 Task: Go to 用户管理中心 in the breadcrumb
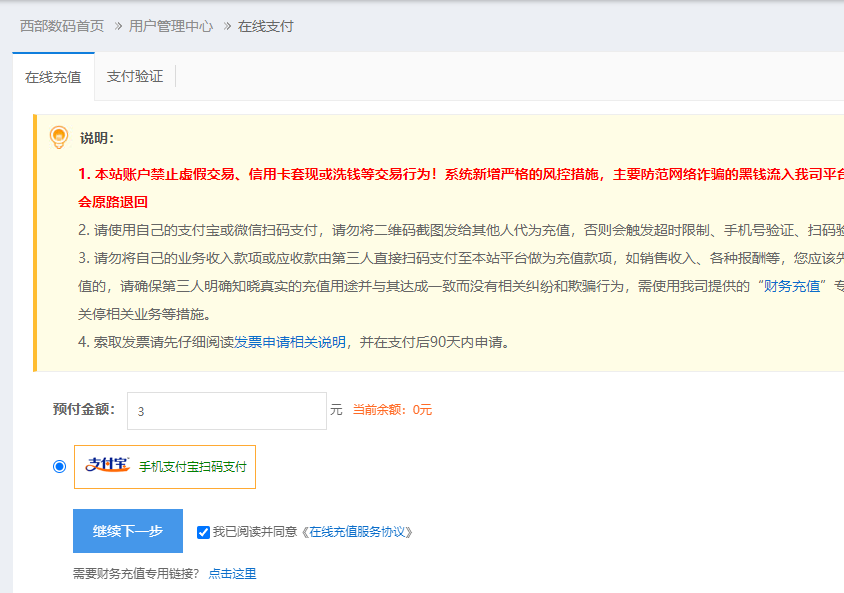click(x=171, y=26)
